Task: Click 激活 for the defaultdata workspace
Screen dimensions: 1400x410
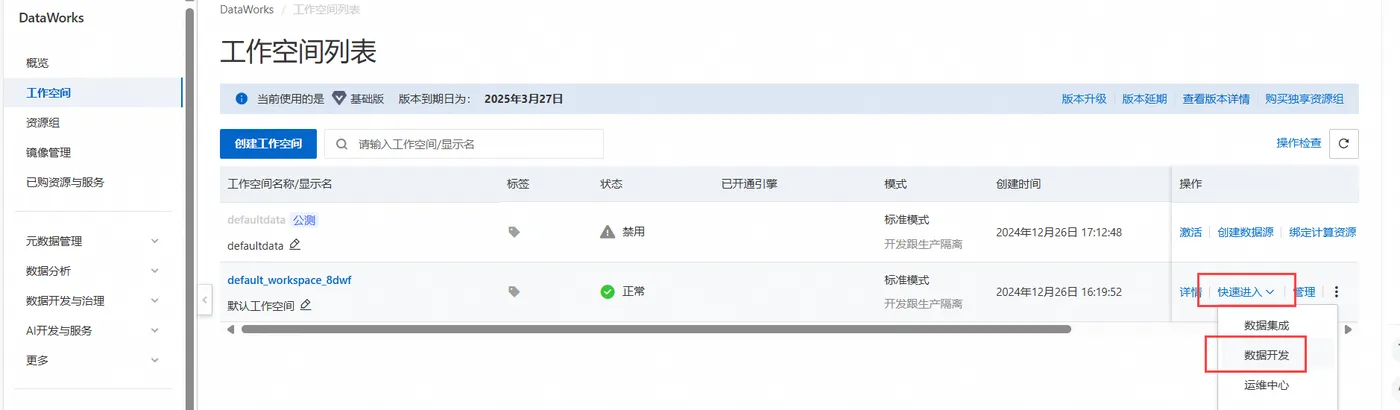Action: tap(1191, 232)
